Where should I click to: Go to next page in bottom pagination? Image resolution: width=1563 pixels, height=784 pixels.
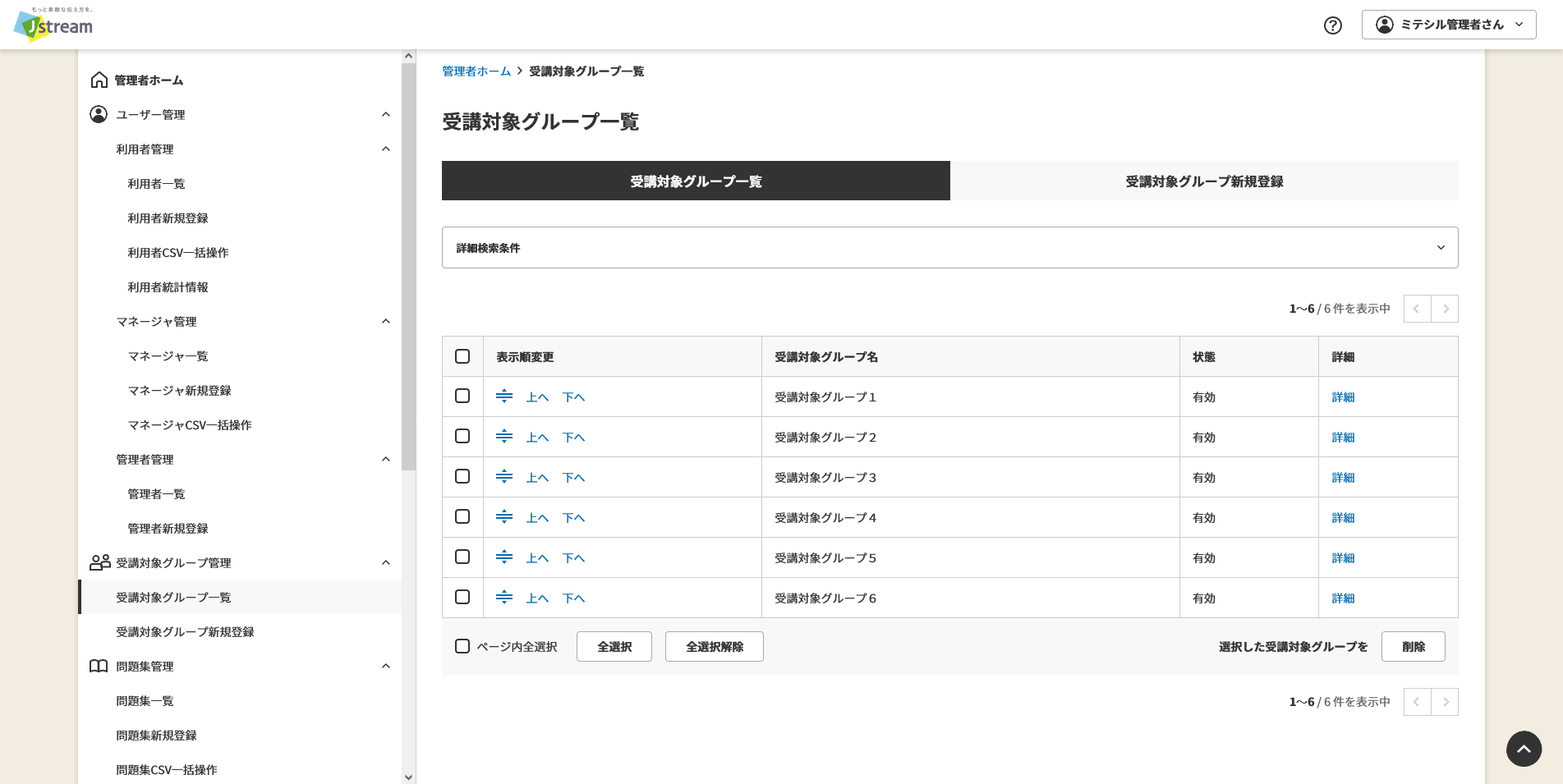coord(1445,702)
